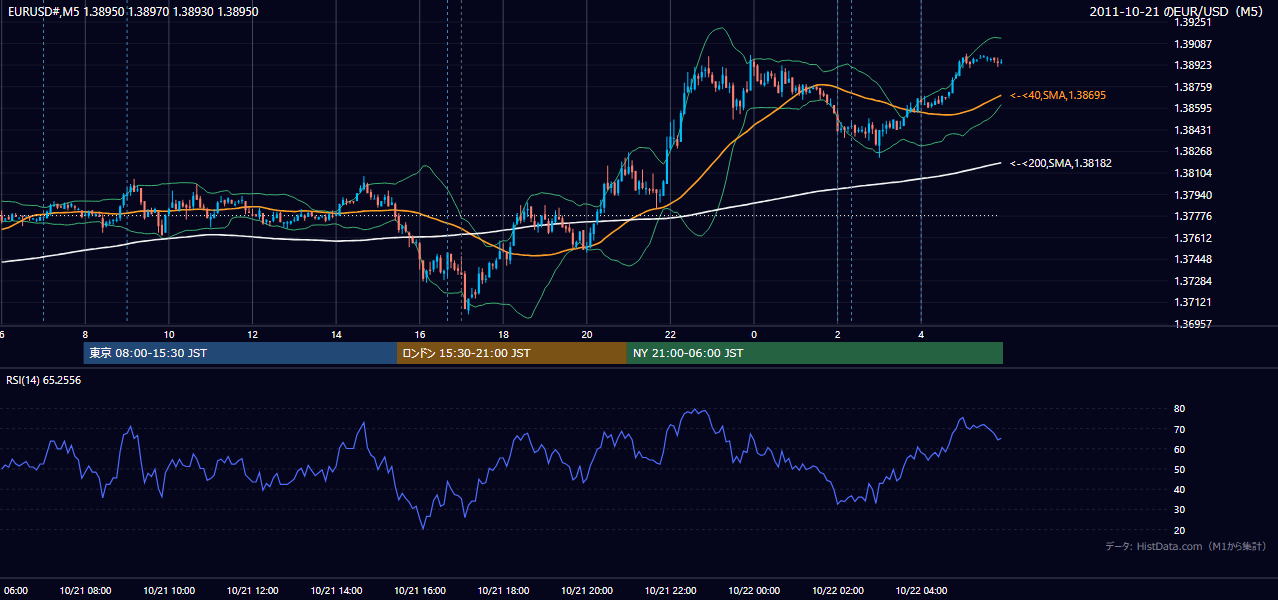Click the 40 SMA 1.38695 orange label
The height and width of the screenshot is (600, 1278).
pos(1058,95)
